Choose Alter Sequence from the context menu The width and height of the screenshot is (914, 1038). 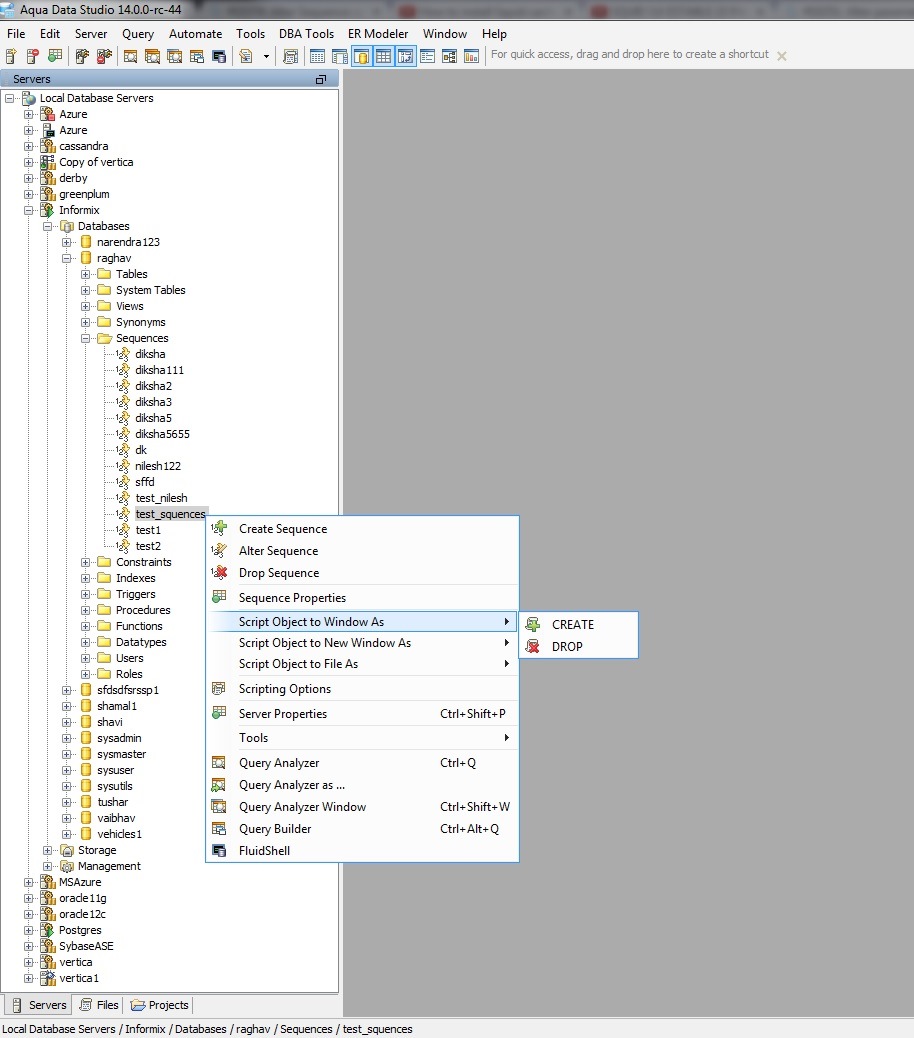(362, 551)
